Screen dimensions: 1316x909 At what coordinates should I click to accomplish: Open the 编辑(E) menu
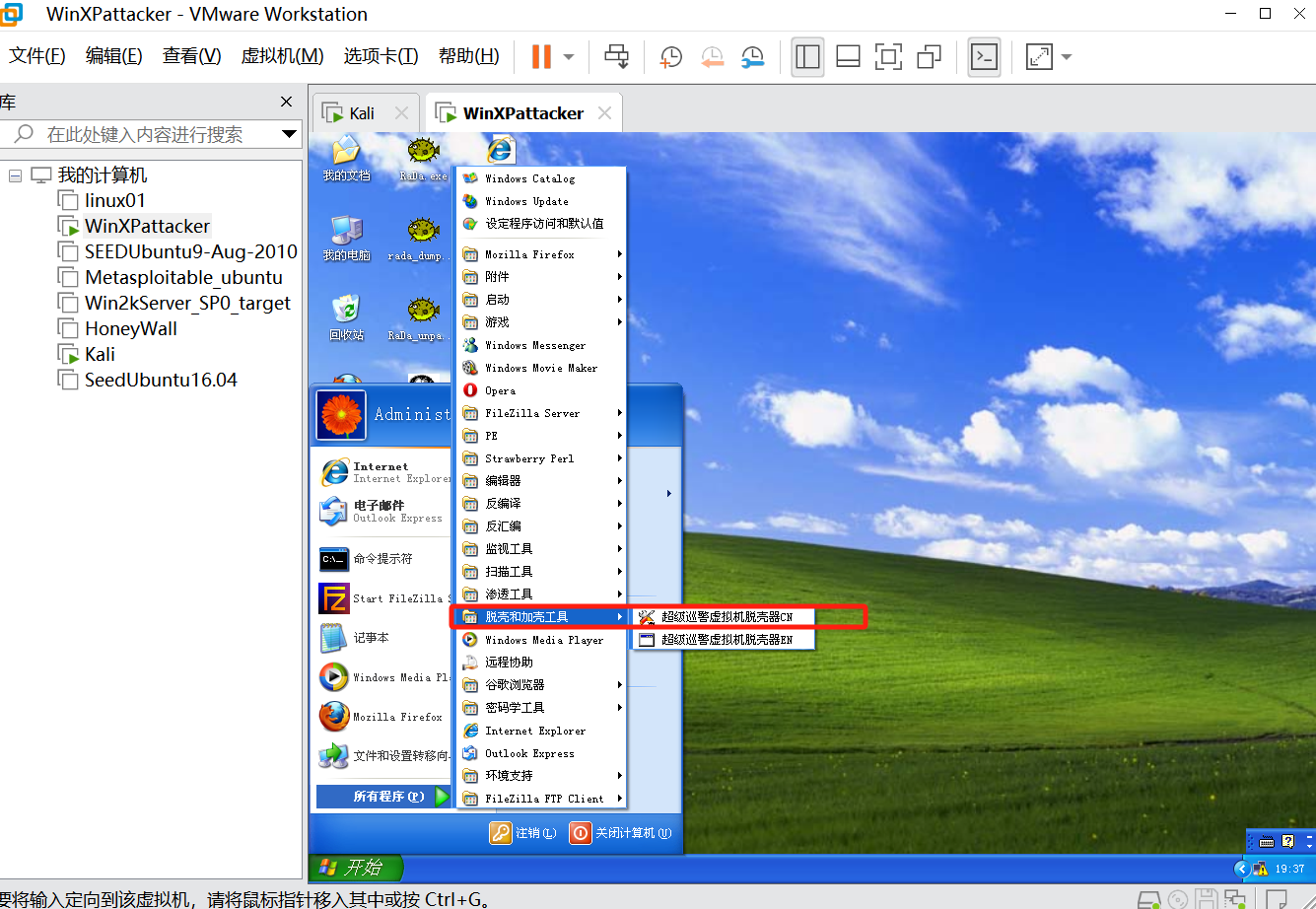click(114, 56)
